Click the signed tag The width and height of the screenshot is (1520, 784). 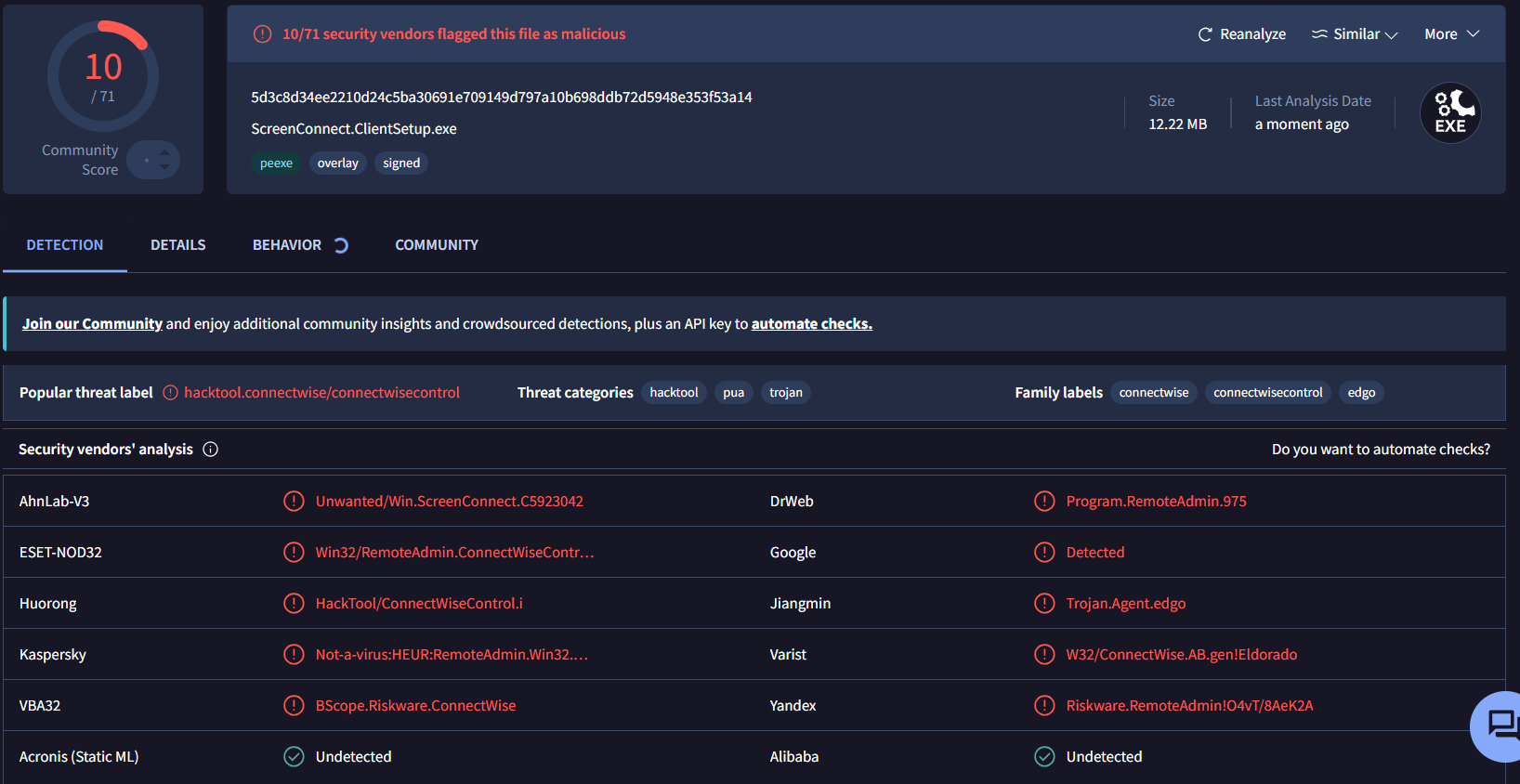[x=401, y=163]
